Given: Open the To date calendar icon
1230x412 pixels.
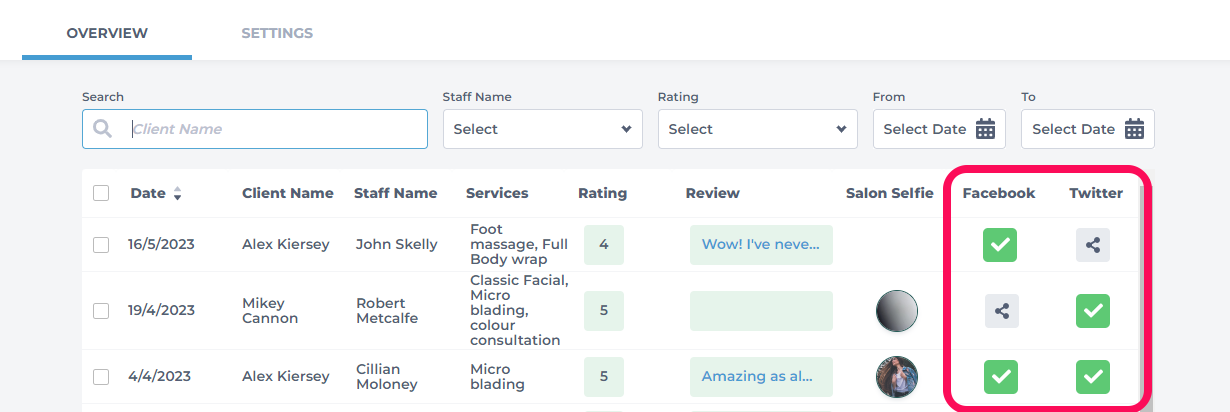Looking at the screenshot, I should pos(1134,129).
